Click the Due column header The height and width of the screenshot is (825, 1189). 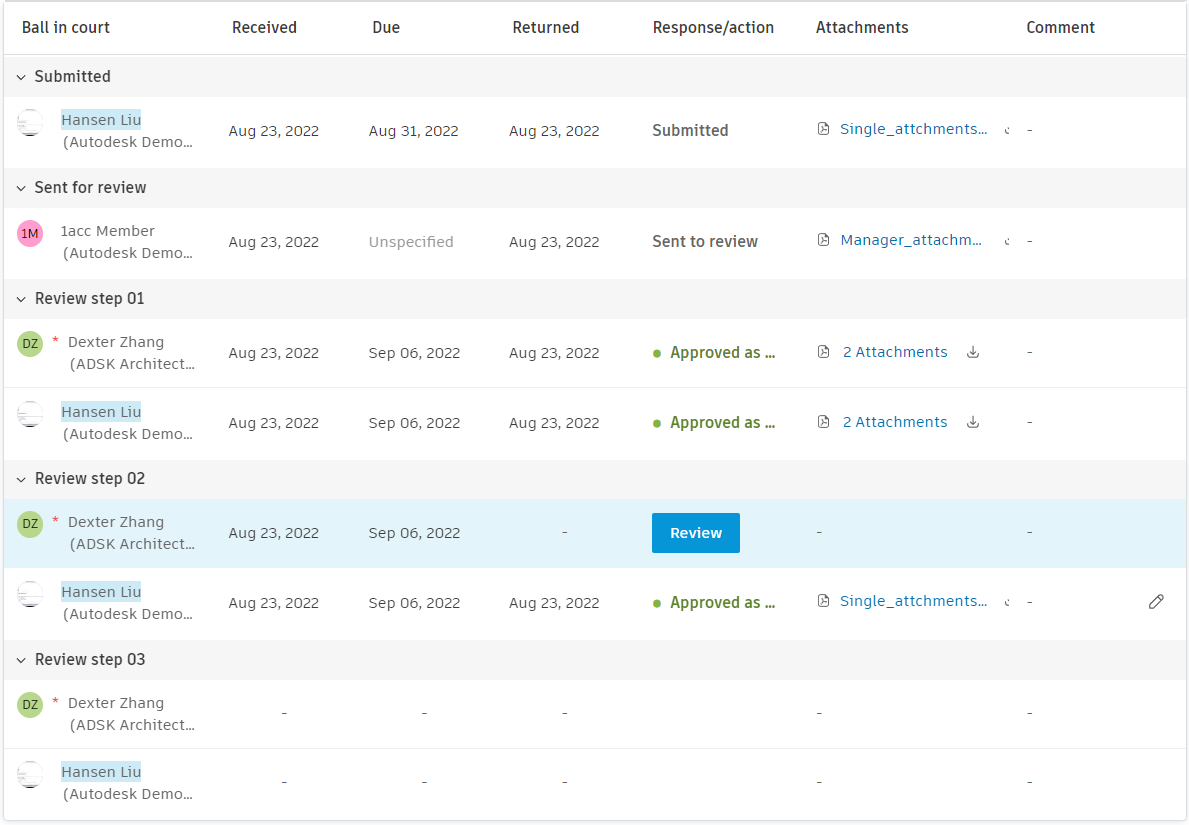pyautogui.click(x=386, y=28)
